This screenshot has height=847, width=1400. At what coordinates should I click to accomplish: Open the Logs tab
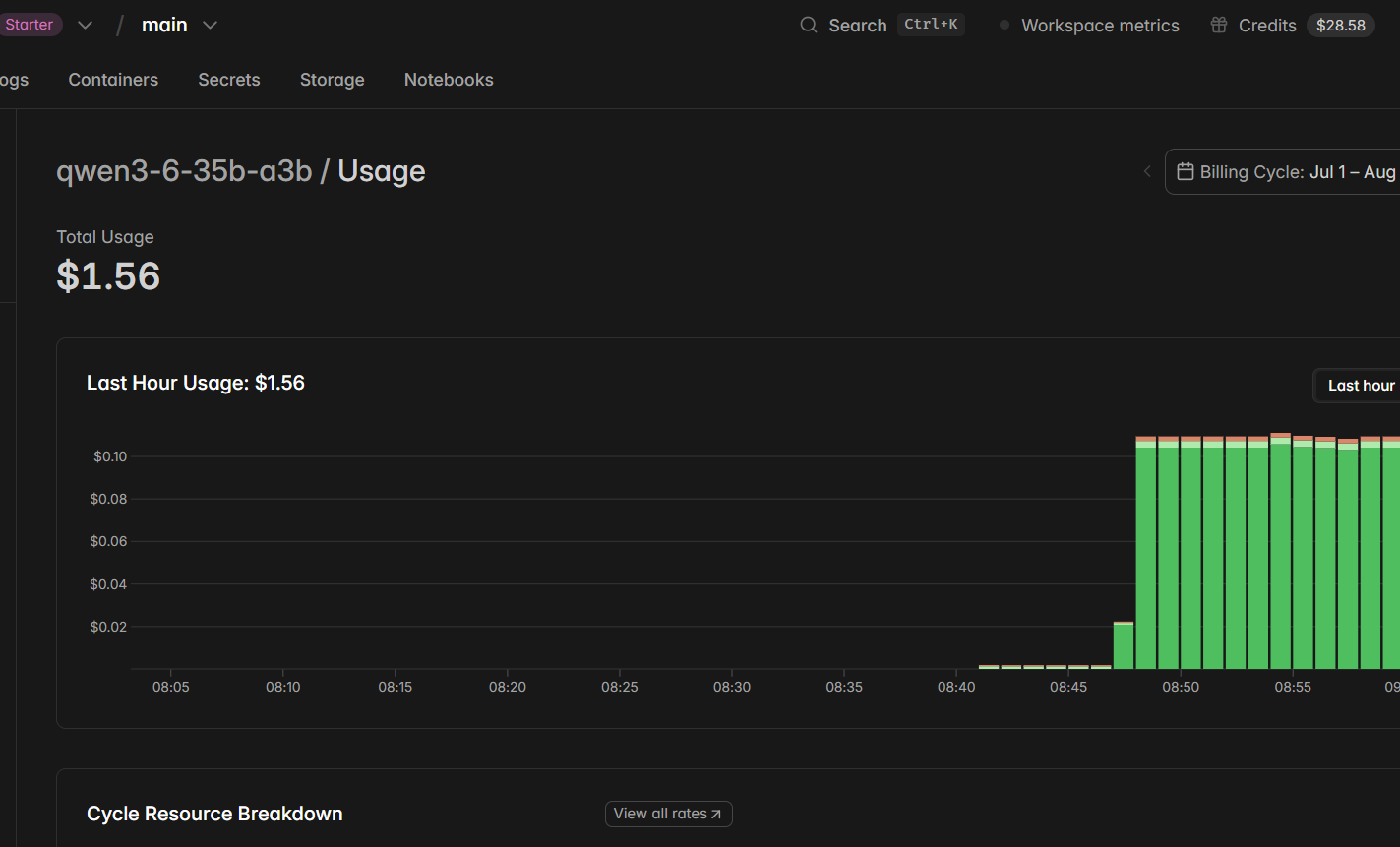(x=14, y=80)
